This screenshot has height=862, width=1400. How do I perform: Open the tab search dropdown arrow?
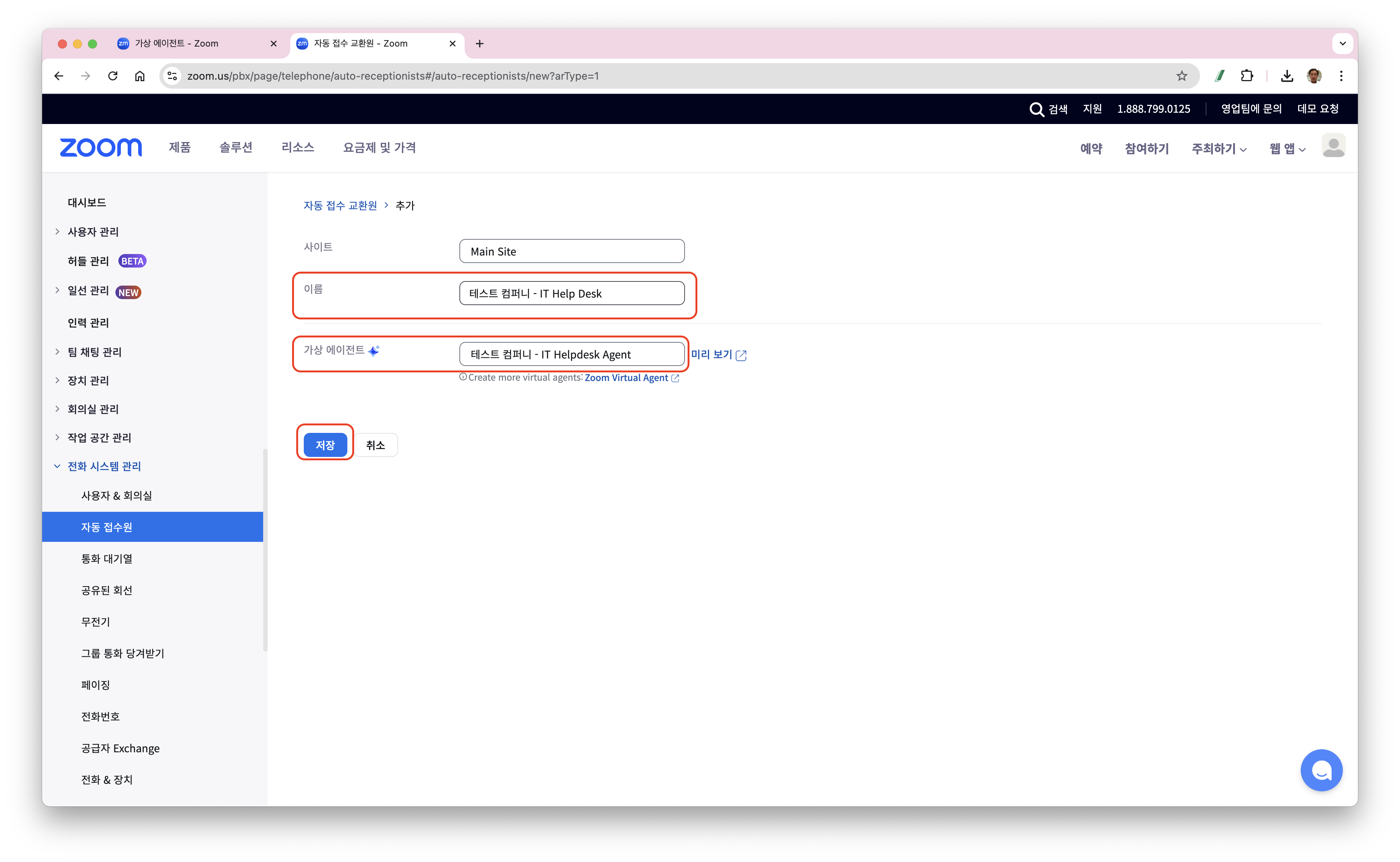[1342, 43]
